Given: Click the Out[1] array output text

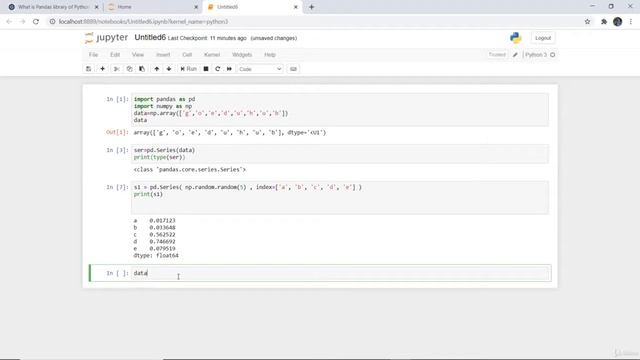Looking at the screenshot, I should (x=230, y=133).
